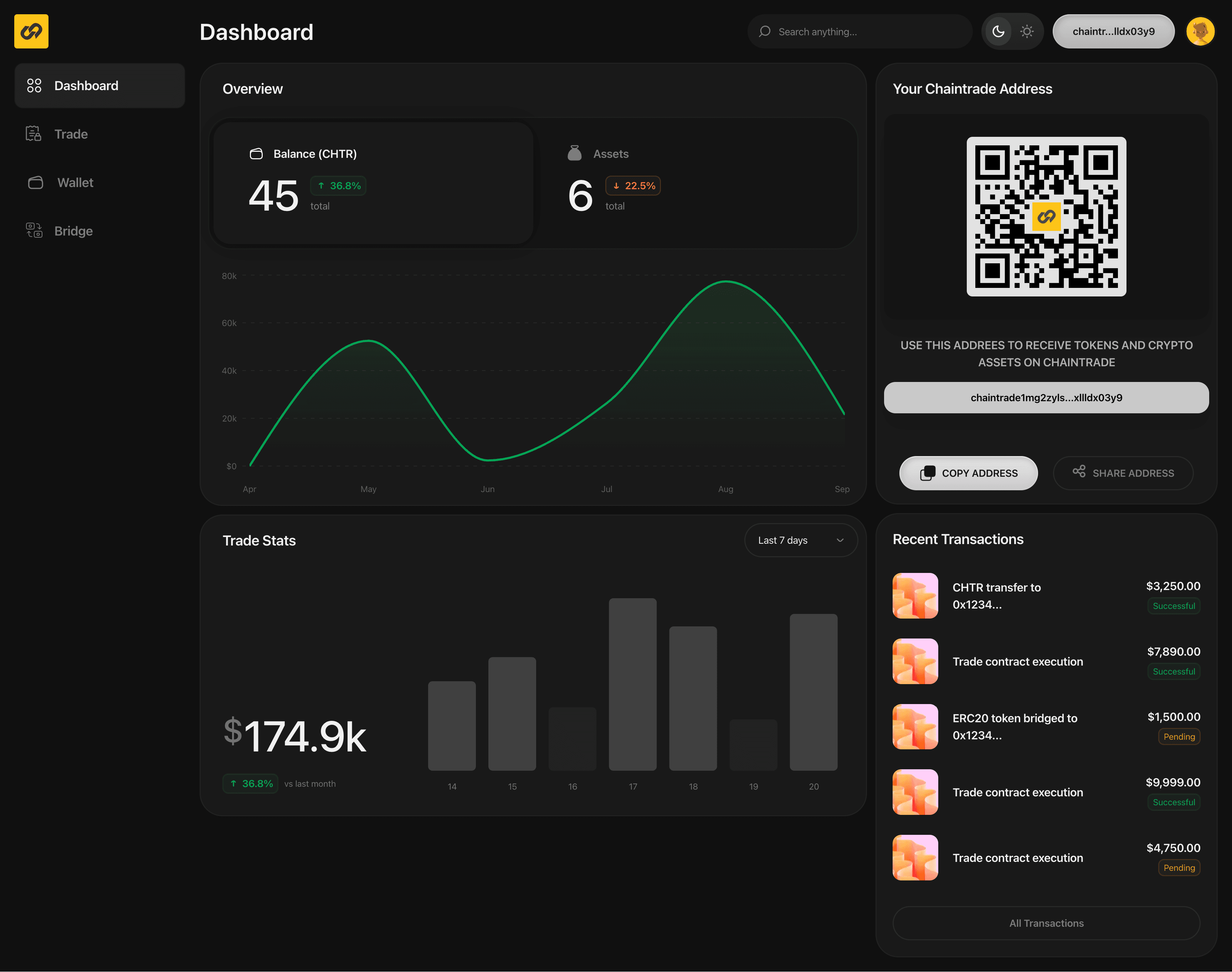Click the $9,999.00 transaction thumbnail
The image size is (1232, 972).
(915, 792)
